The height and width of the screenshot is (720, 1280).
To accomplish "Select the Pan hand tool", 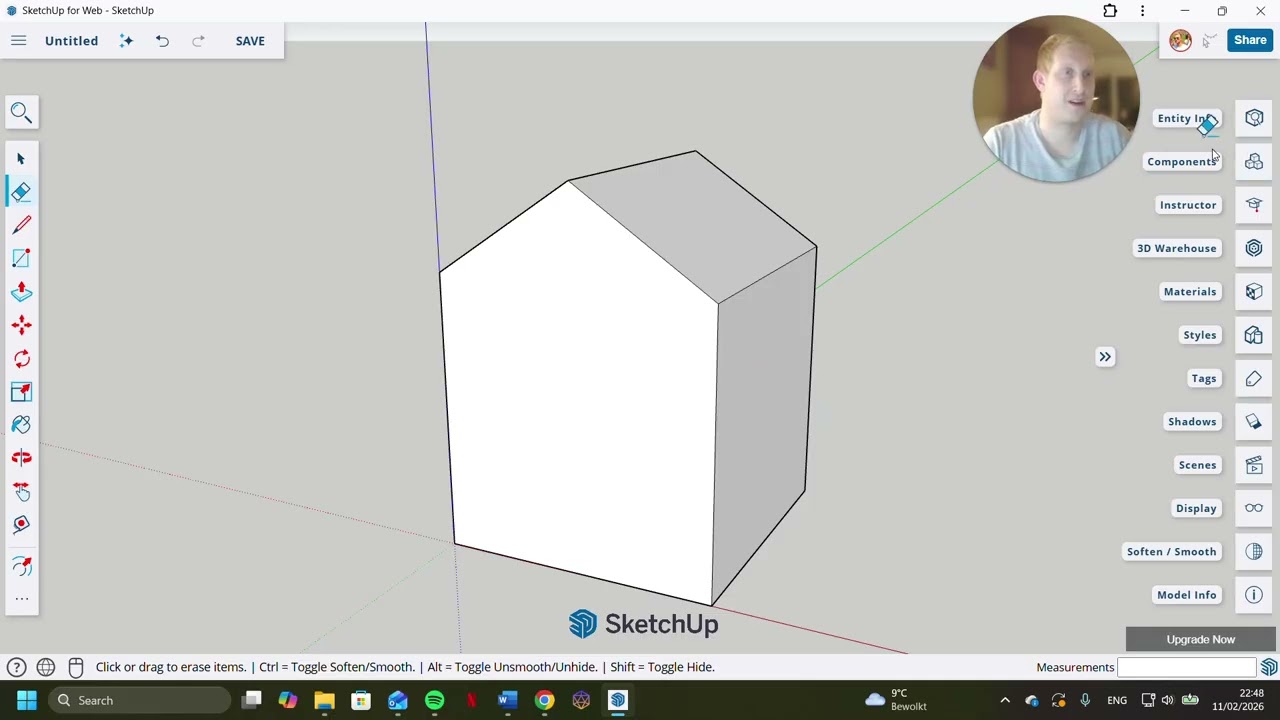I will point(21,491).
